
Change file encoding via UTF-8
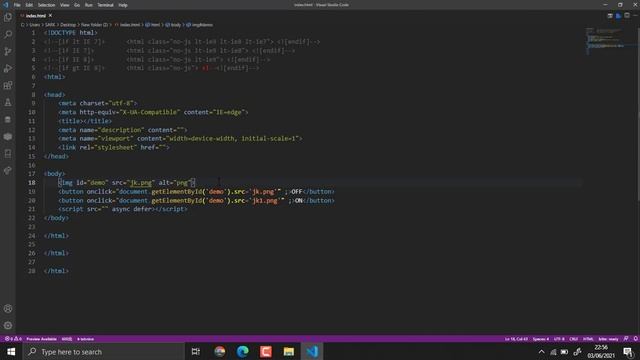[x=559, y=339]
